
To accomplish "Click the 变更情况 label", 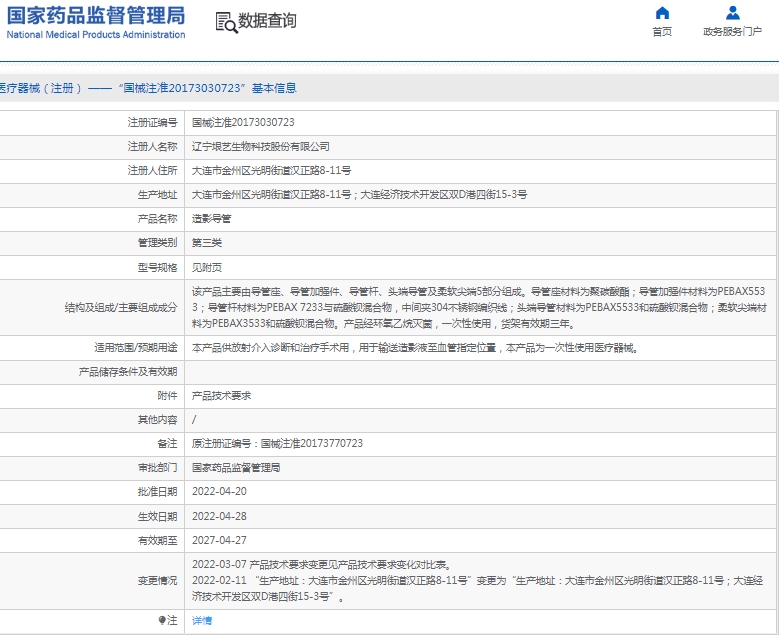I will pyautogui.click(x=157, y=580).
